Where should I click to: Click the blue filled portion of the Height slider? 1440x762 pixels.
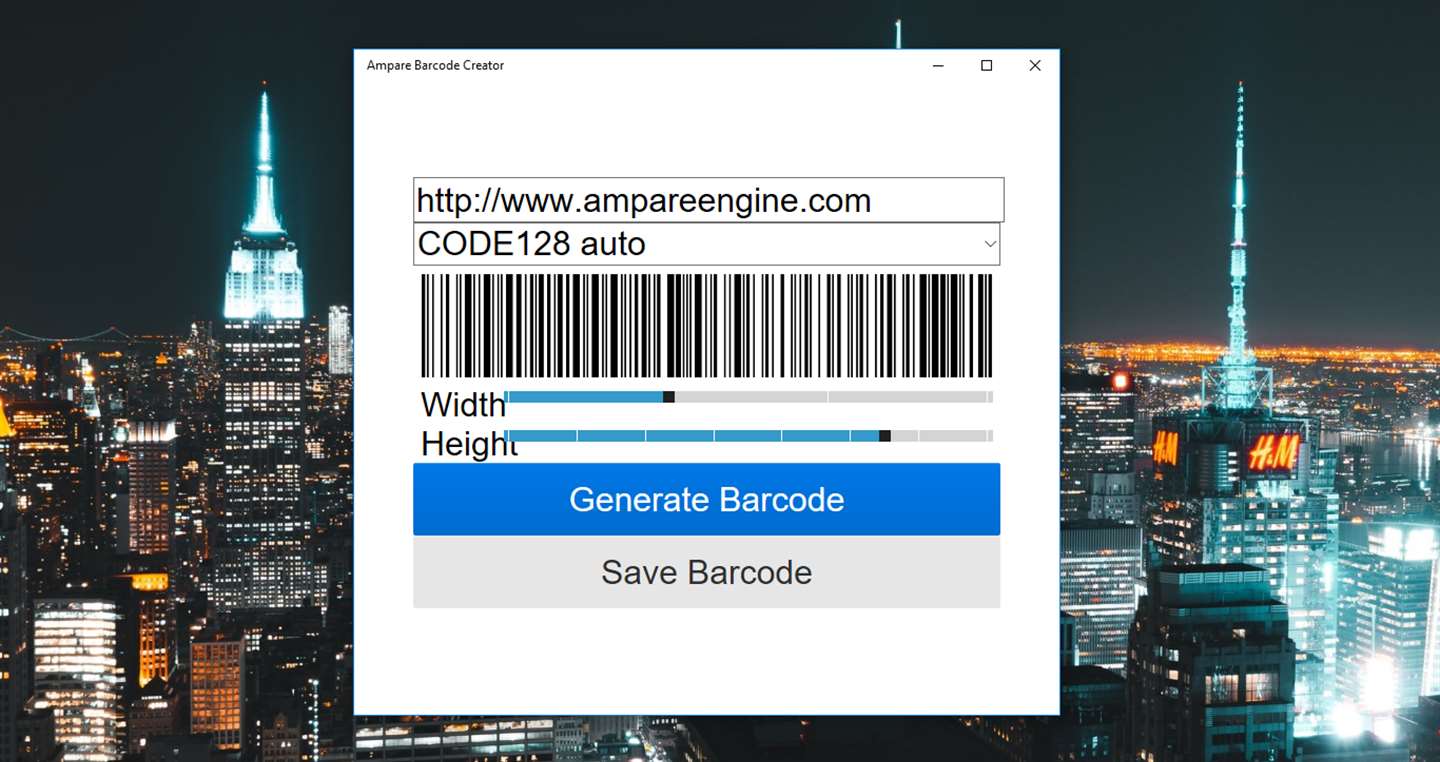692,436
